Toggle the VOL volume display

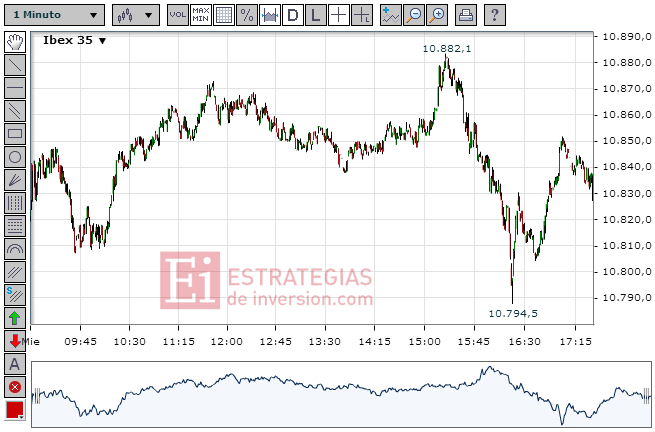click(x=178, y=15)
